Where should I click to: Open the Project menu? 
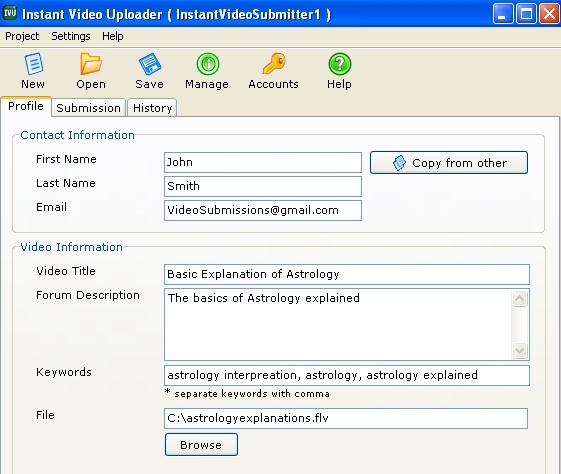coord(22,36)
